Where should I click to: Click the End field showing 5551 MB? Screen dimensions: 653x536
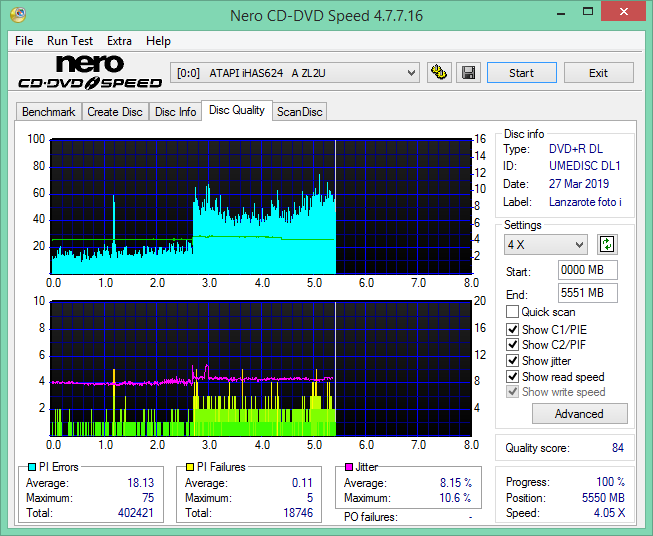pyautogui.click(x=588, y=293)
